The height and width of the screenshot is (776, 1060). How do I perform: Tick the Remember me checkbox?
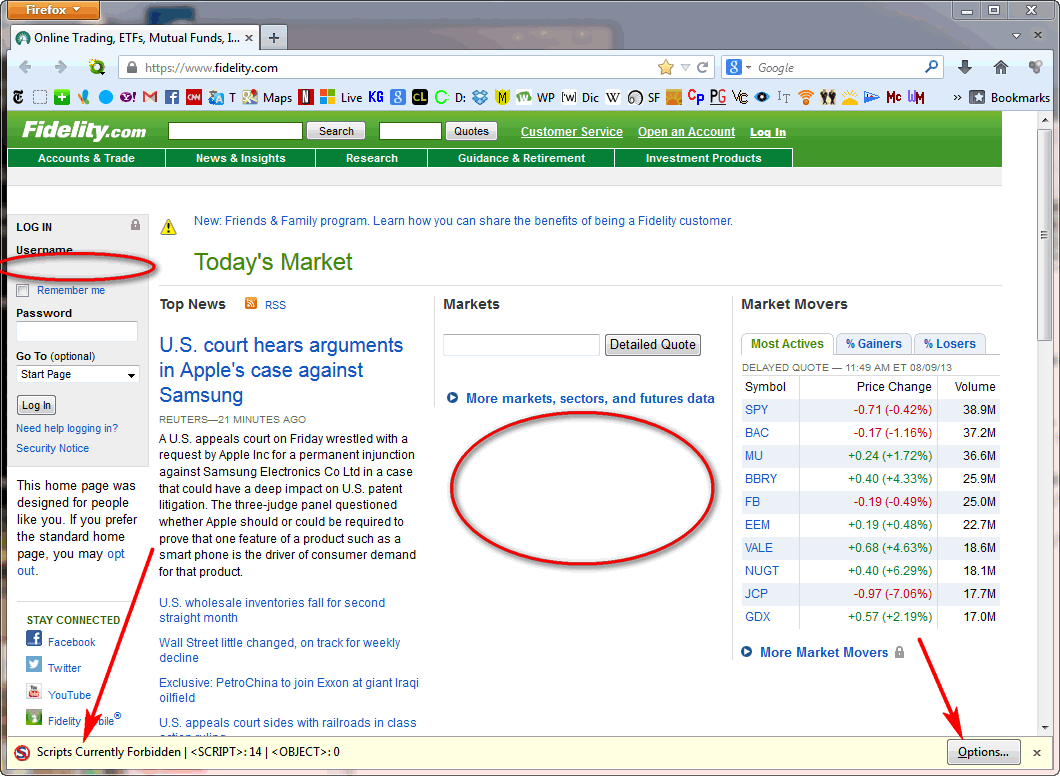[x=23, y=291]
